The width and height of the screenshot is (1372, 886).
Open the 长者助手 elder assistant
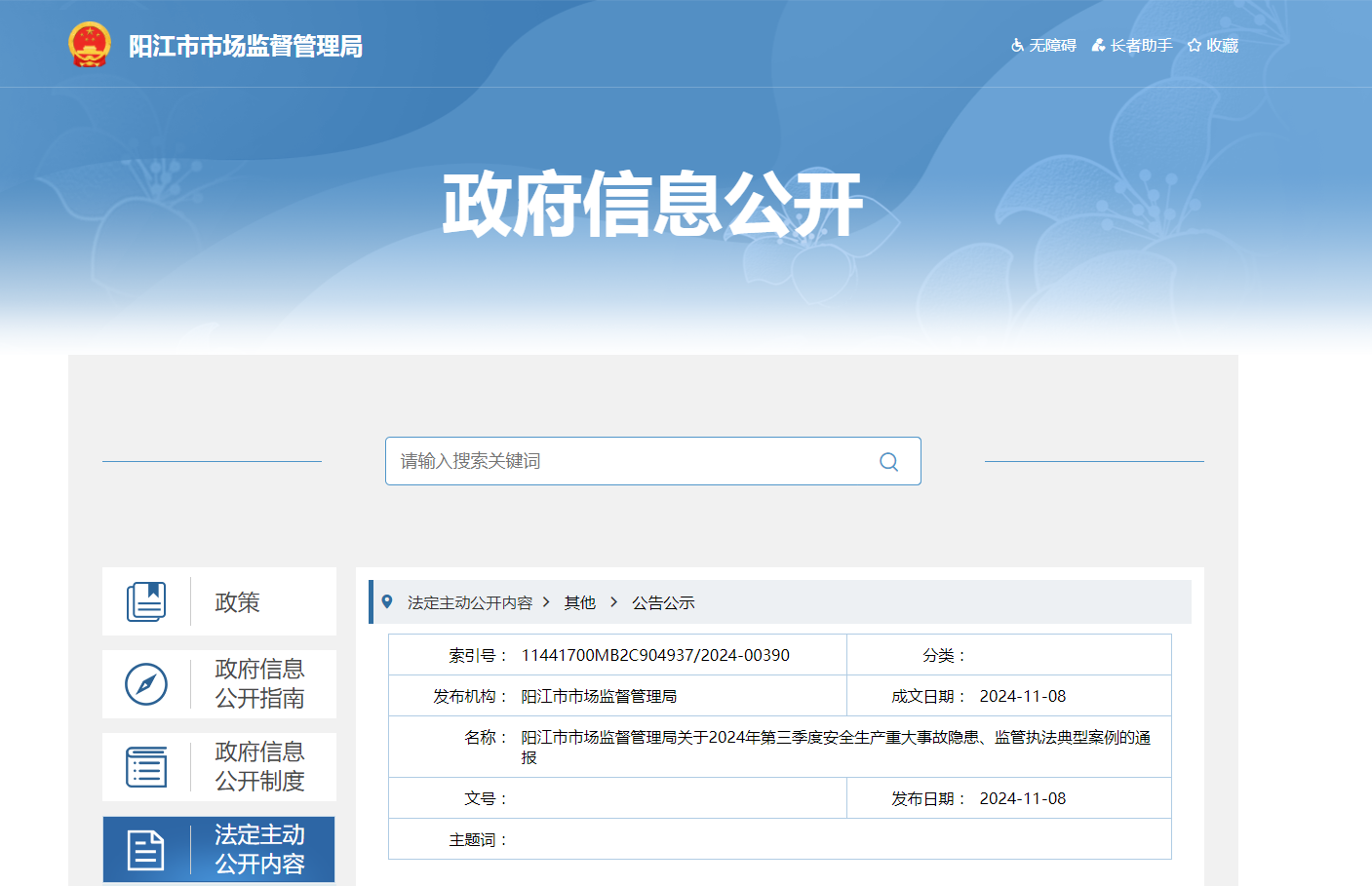pyautogui.click(x=1132, y=46)
